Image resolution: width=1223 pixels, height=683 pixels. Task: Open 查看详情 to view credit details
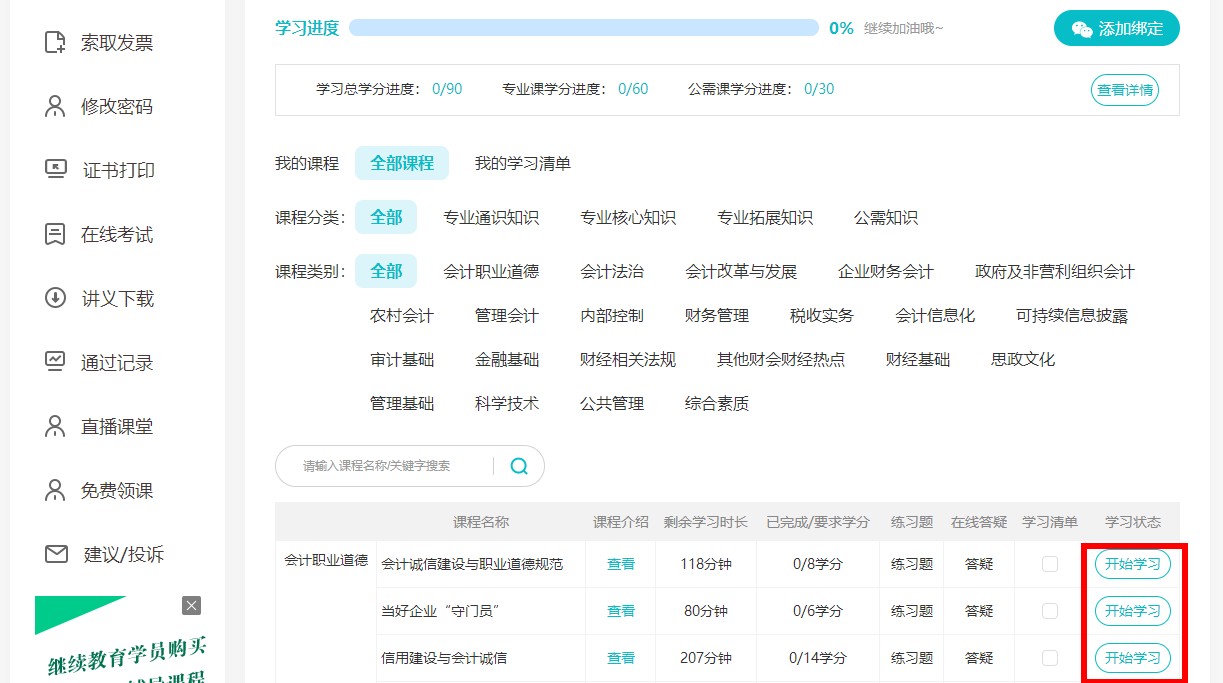click(1124, 89)
